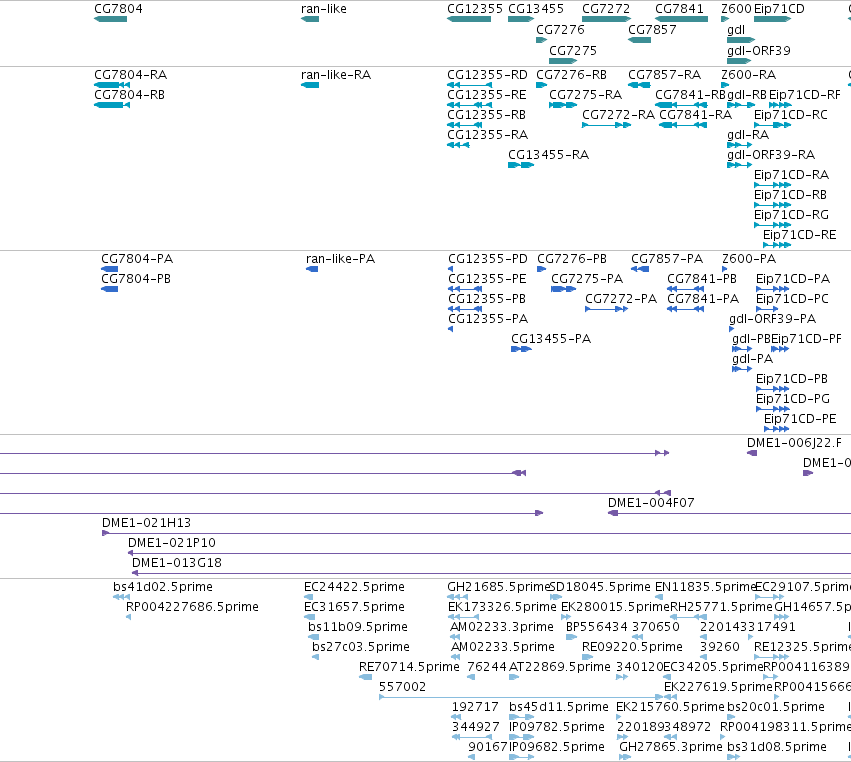Click the RE09220.5prime EST label
851x762 pixels.
click(x=632, y=647)
